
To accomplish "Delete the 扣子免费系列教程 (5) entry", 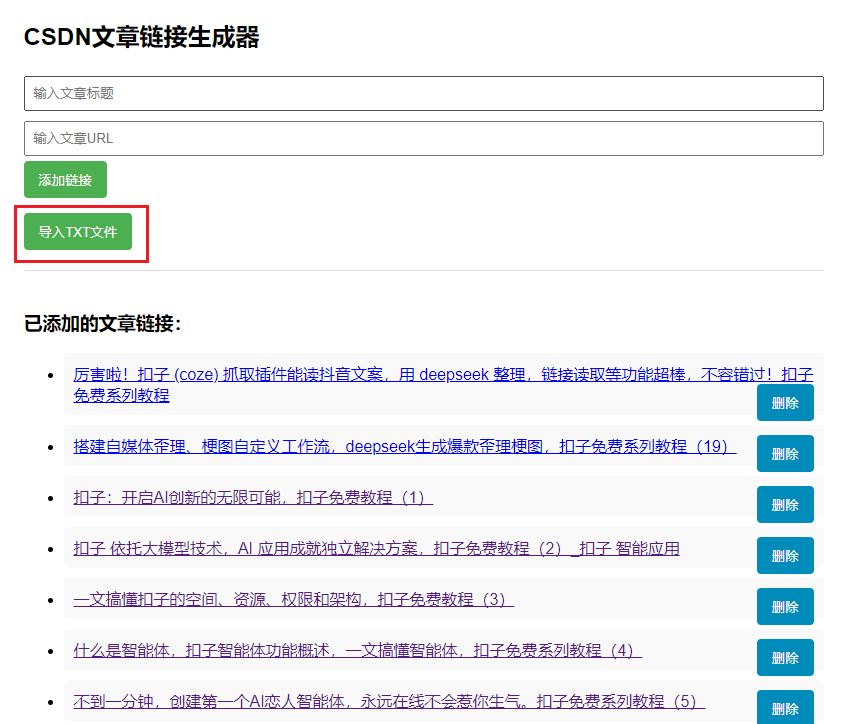I will (785, 707).
